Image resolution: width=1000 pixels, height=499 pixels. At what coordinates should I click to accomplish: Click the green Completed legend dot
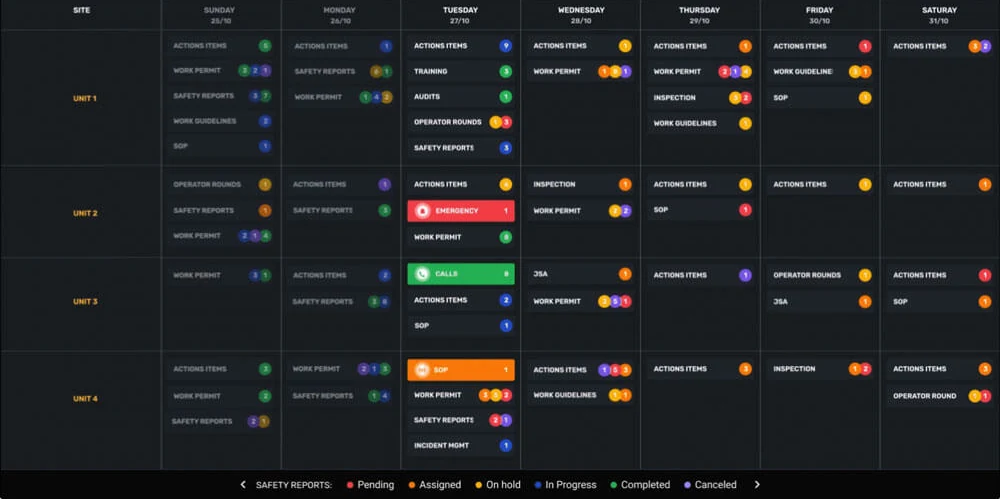pos(613,485)
